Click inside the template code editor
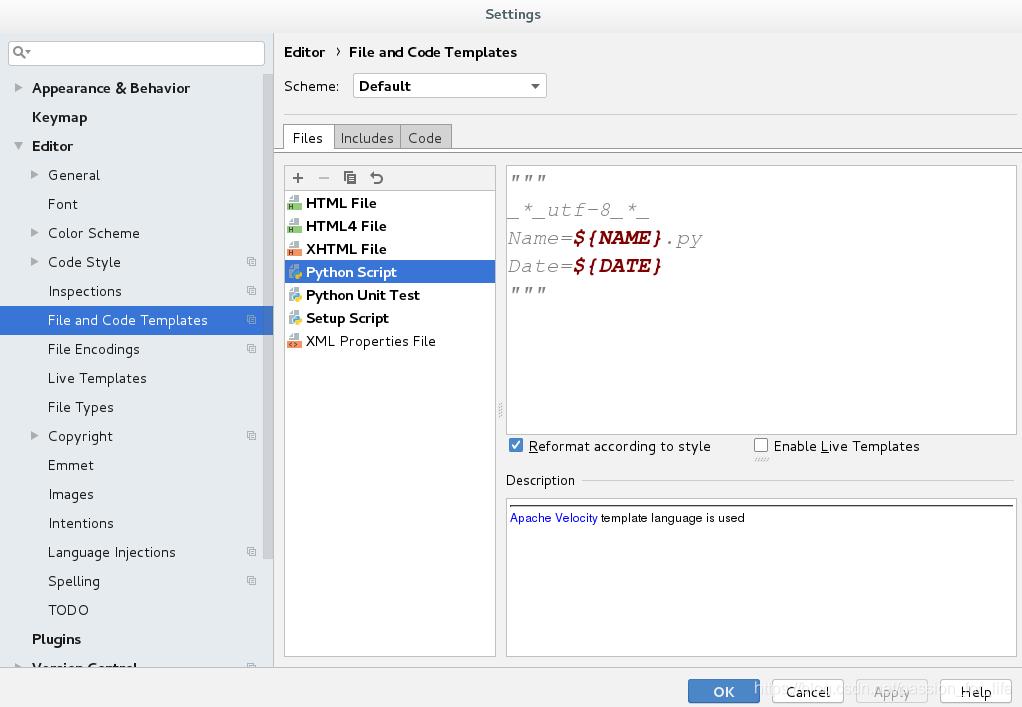Image resolution: width=1022 pixels, height=707 pixels. tap(761, 300)
